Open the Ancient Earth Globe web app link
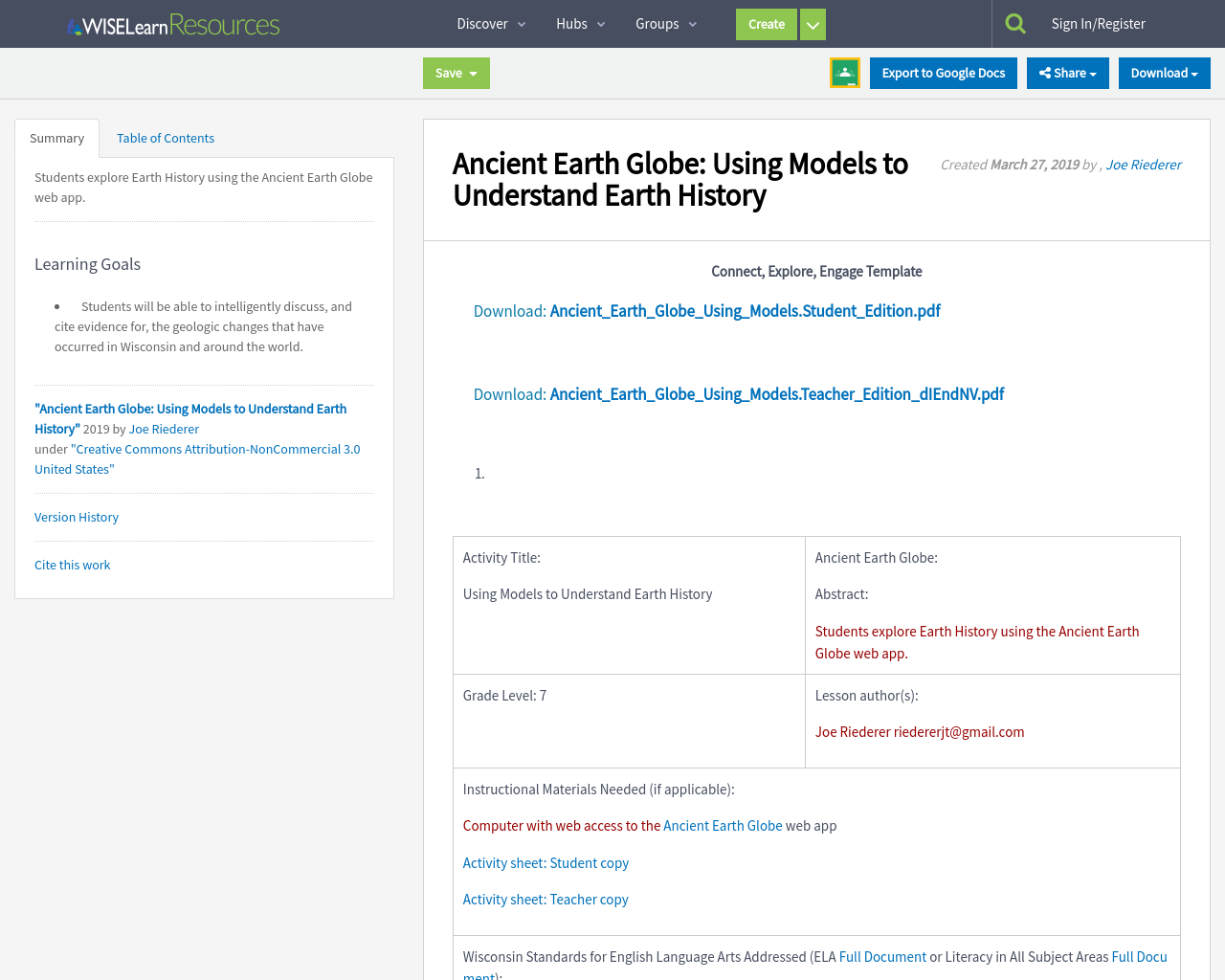Screen dimensions: 1225x980 click(x=723, y=824)
